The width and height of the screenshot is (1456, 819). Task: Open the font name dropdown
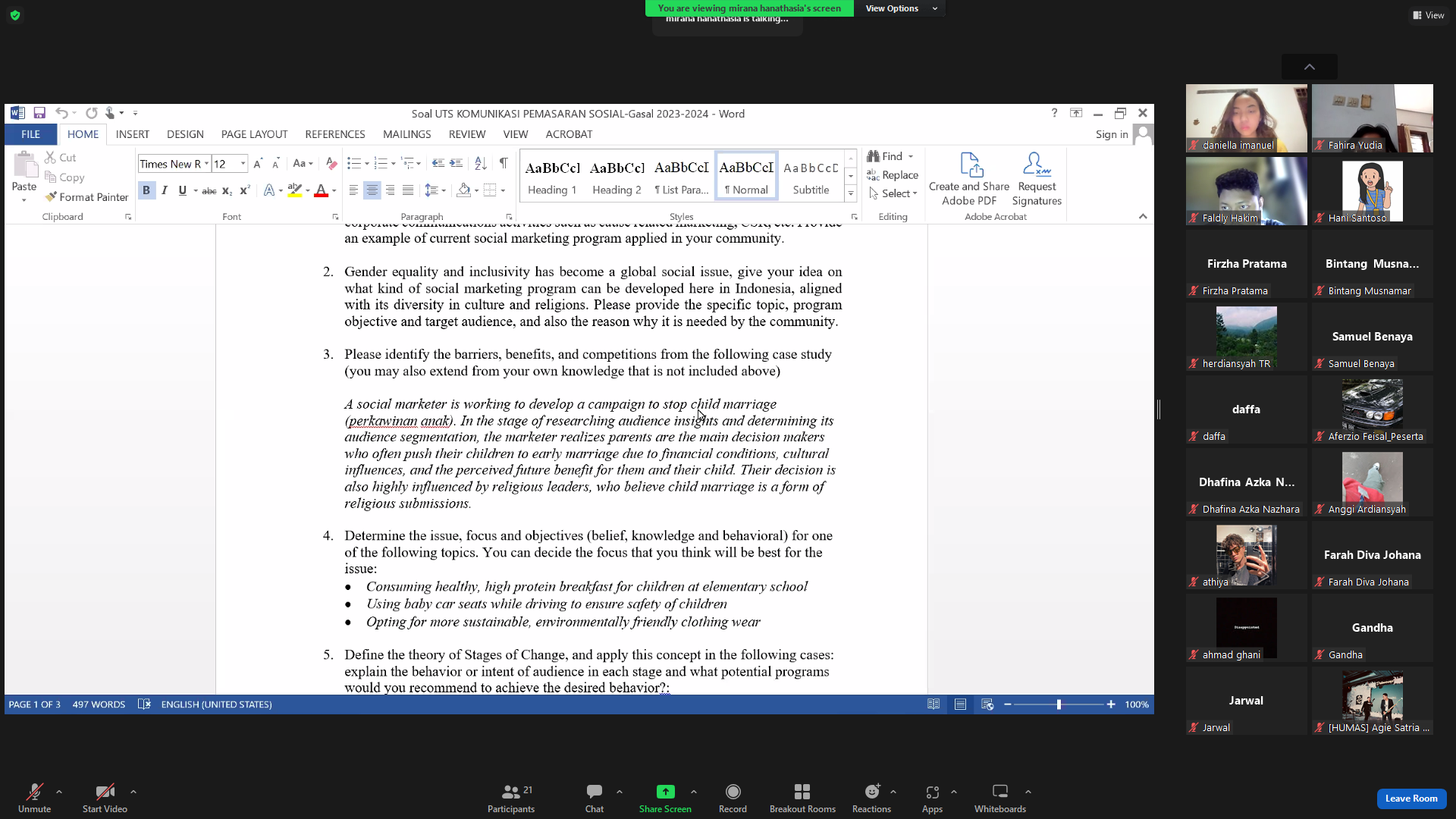click(x=206, y=164)
